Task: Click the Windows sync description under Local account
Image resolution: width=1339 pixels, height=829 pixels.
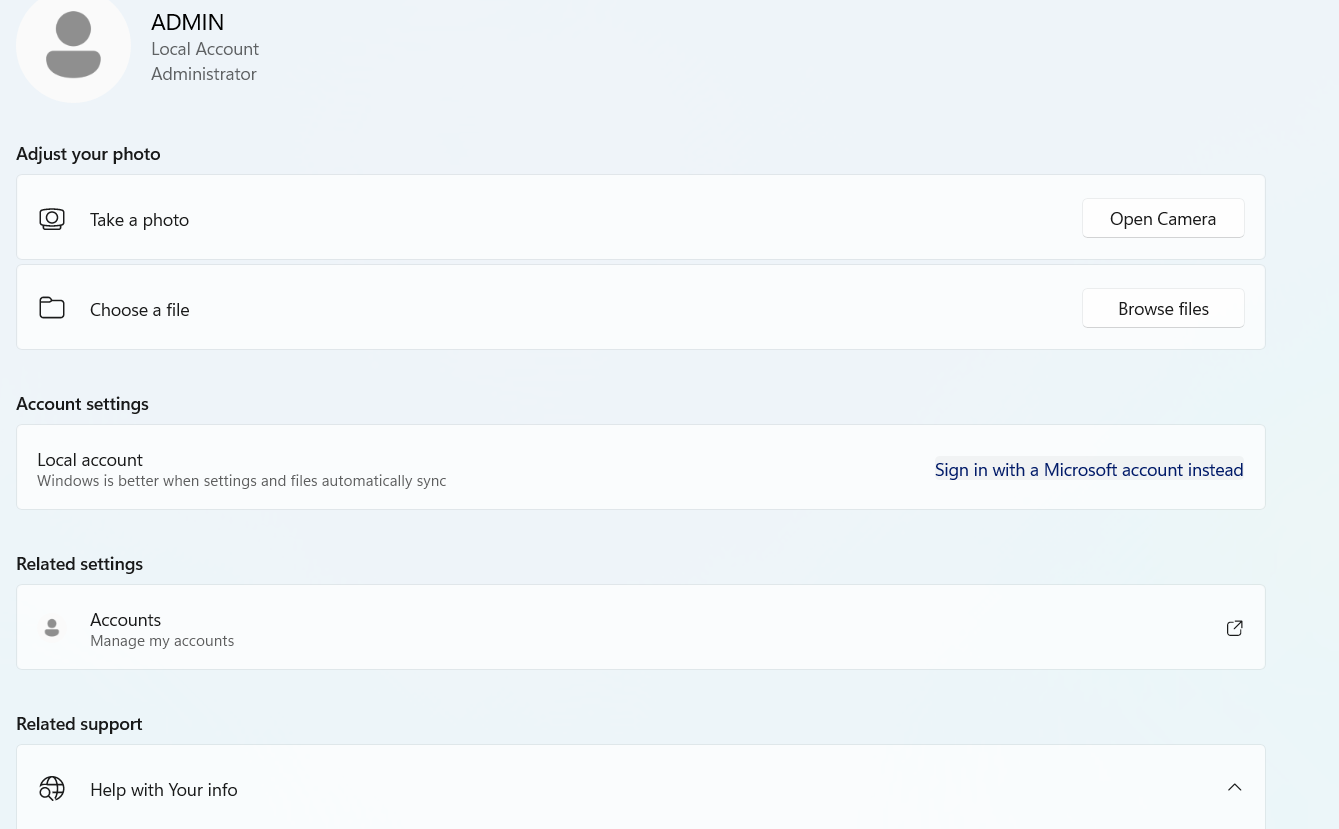Action: [241, 481]
